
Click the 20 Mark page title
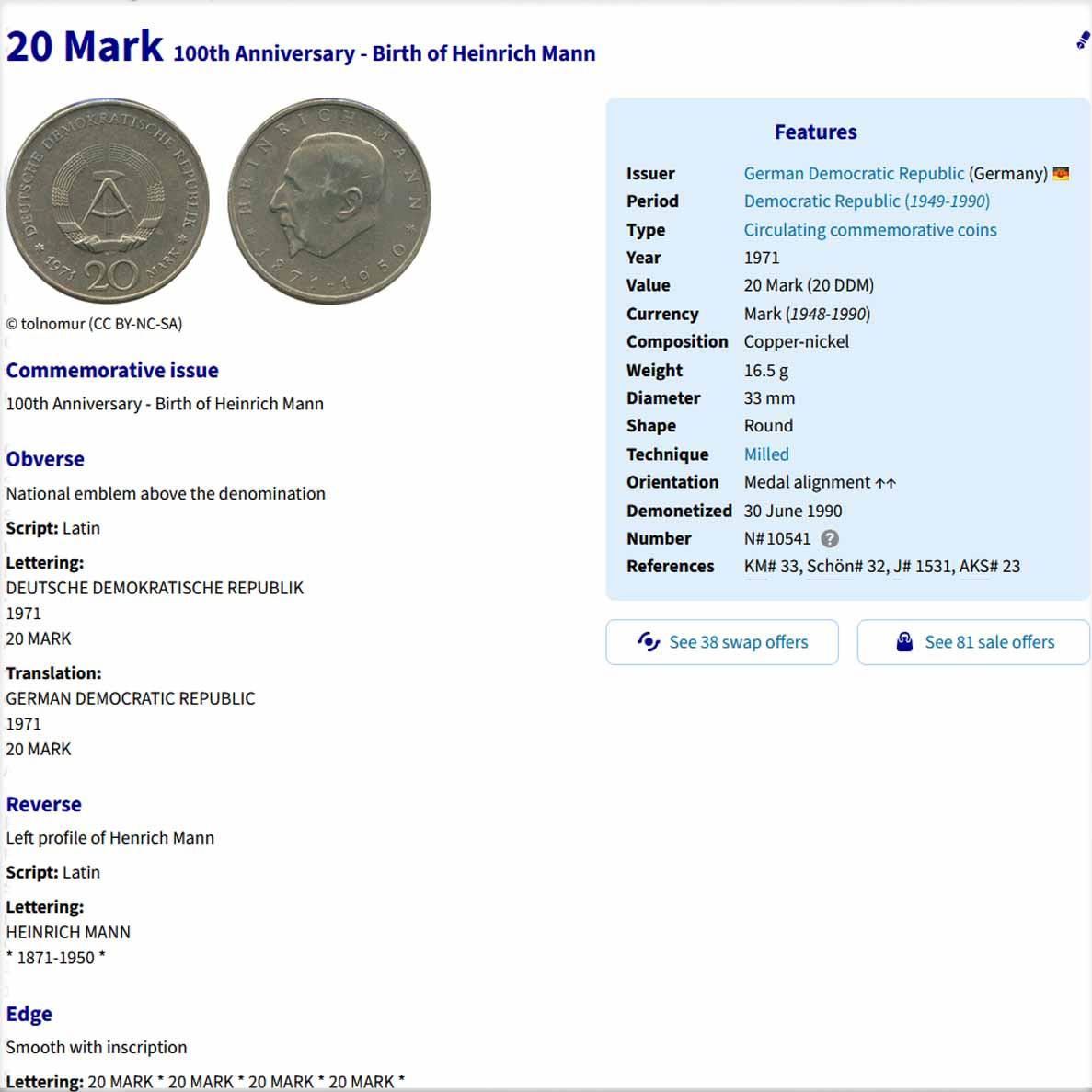pyautogui.click(x=85, y=46)
